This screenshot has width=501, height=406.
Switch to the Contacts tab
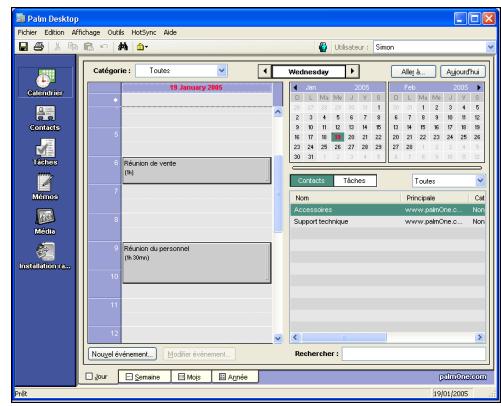(312, 180)
